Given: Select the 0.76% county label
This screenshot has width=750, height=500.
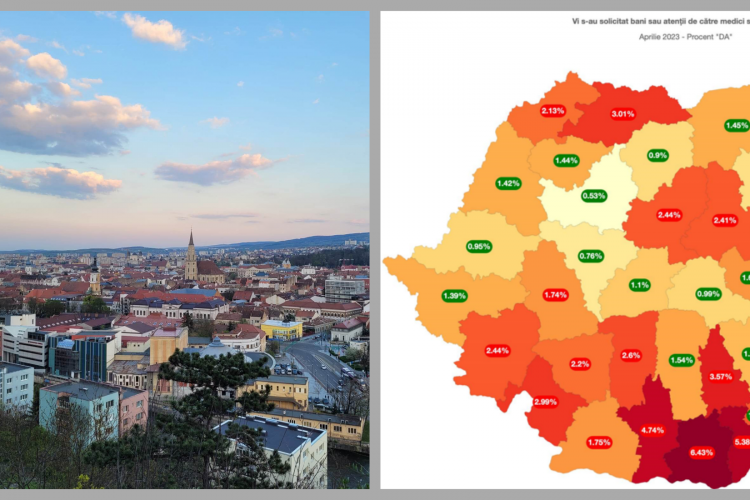Looking at the screenshot, I should click(591, 256).
